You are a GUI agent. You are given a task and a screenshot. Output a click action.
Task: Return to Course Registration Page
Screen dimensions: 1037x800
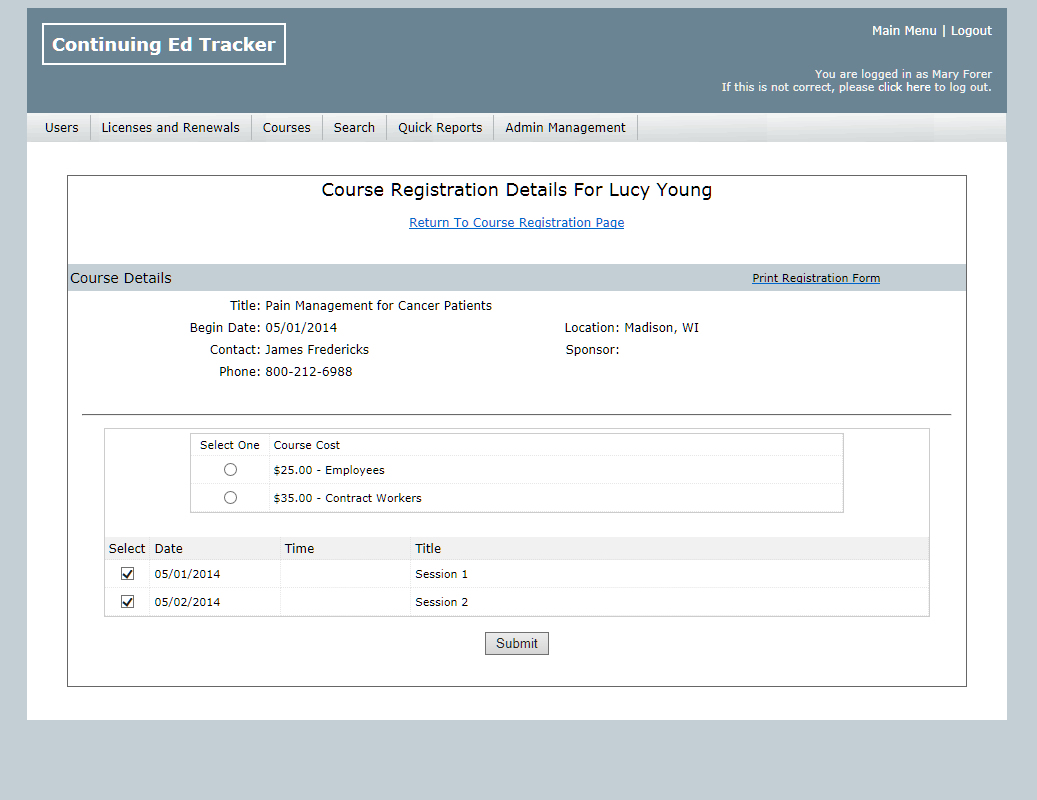click(x=516, y=223)
